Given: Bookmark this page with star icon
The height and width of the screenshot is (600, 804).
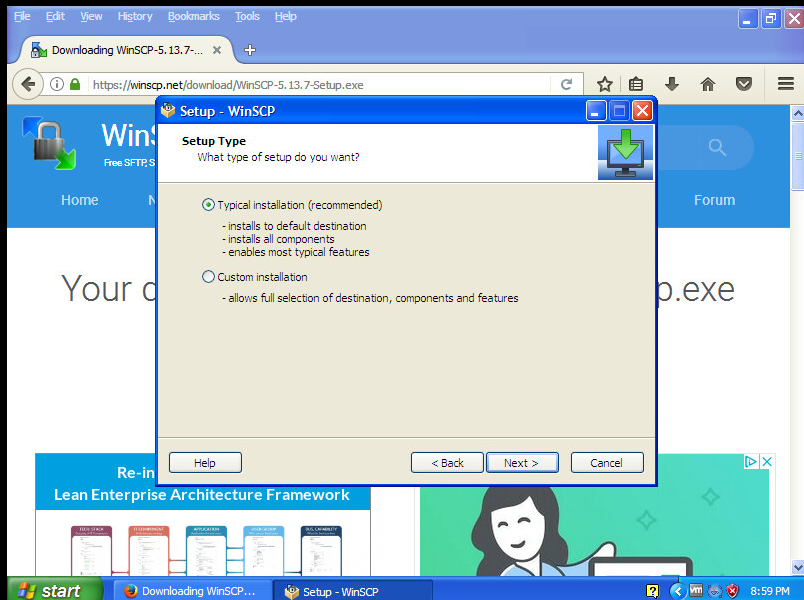Looking at the screenshot, I should (605, 84).
